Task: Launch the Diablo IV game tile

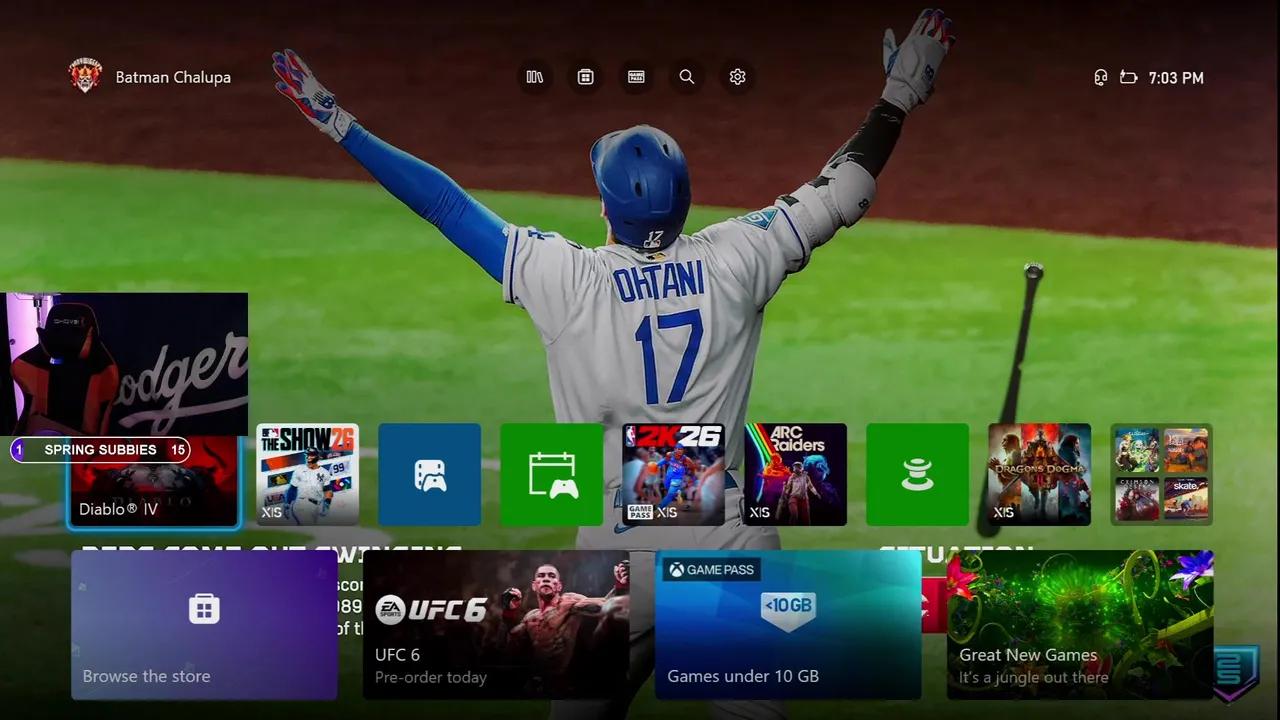Action: point(155,481)
